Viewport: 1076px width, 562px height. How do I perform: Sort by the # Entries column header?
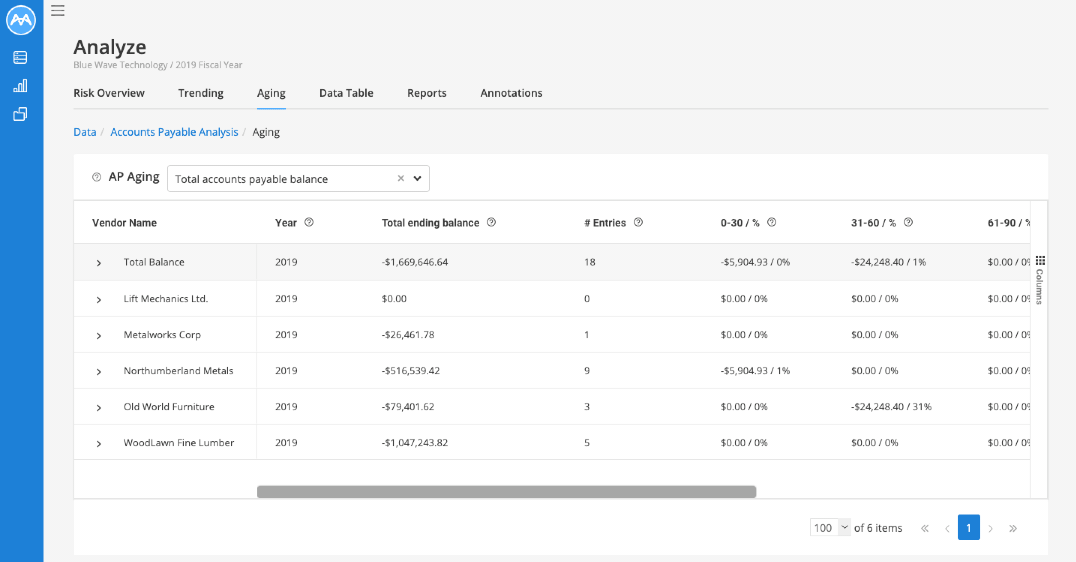(x=605, y=223)
